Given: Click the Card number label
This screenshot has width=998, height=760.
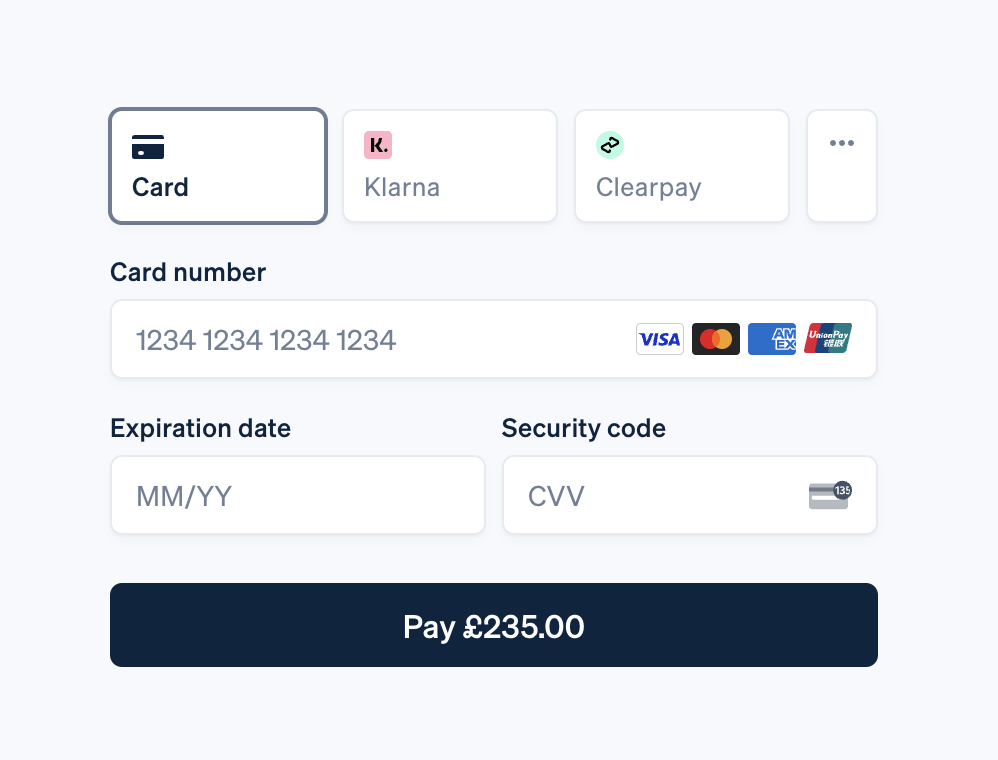Looking at the screenshot, I should (x=188, y=272).
